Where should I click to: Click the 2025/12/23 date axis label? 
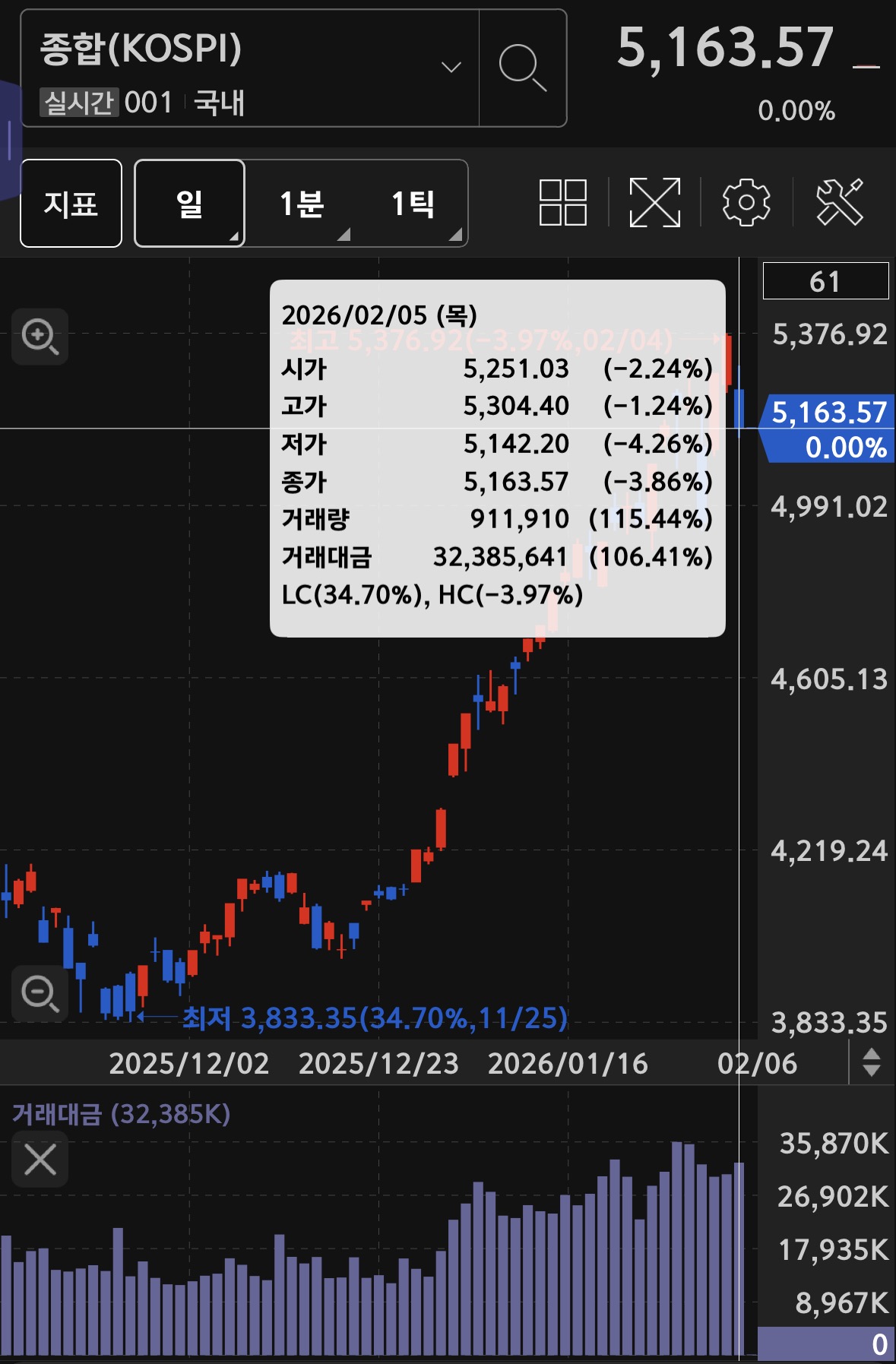point(378,1063)
